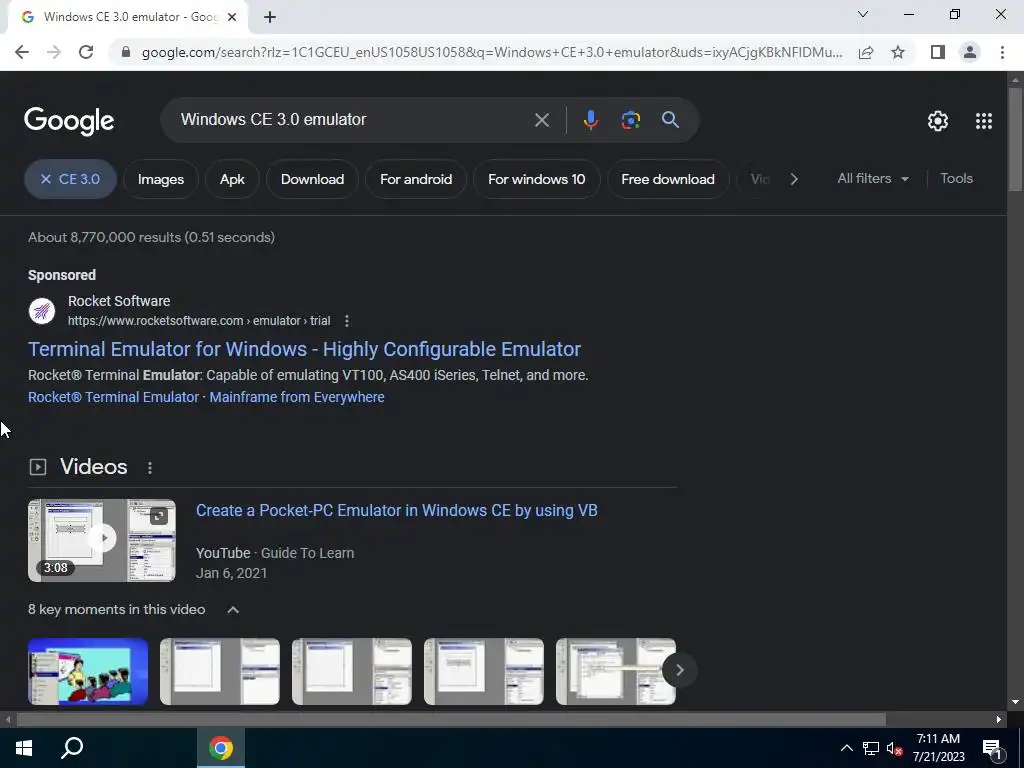This screenshot has width=1024, height=768.
Task: Open Windows taskbar search
Action: [72, 748]
